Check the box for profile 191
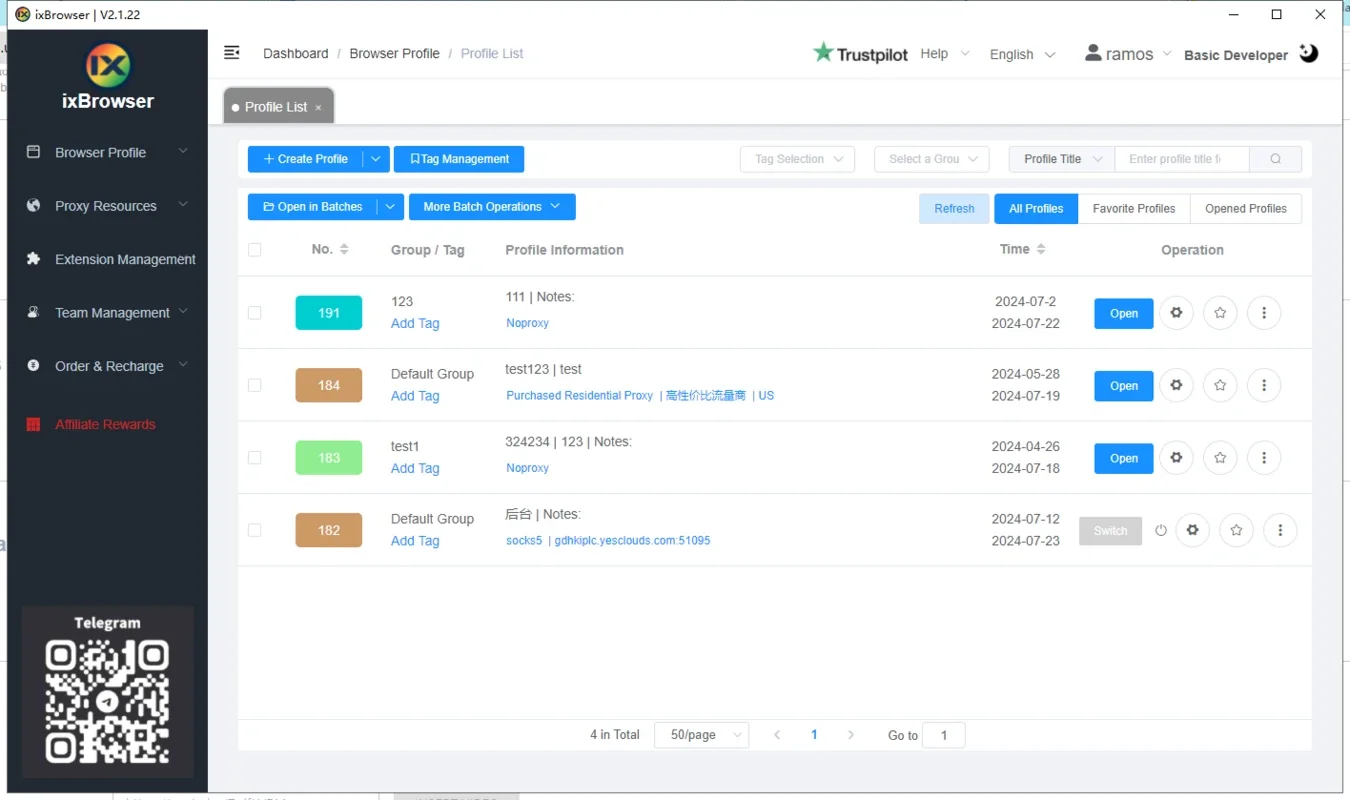This screenshot has width=1350, height=800. pos(254,313)
